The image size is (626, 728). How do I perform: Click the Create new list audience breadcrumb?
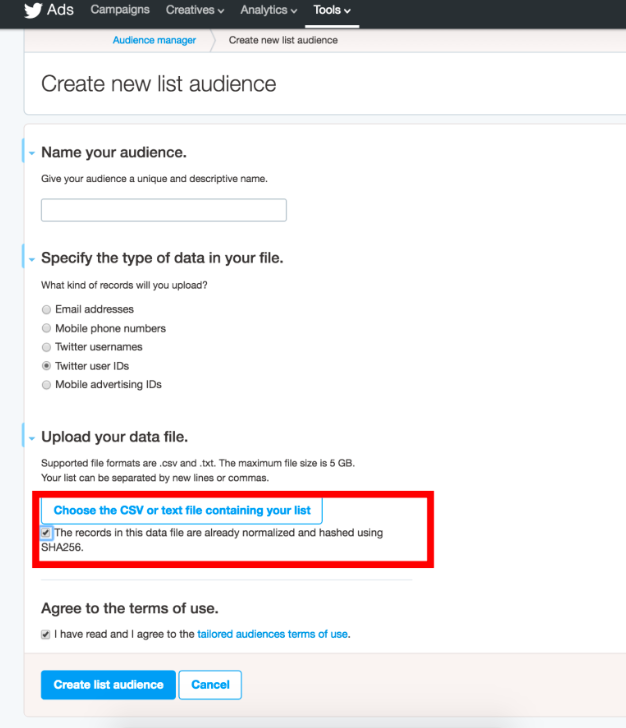[283, 40]
